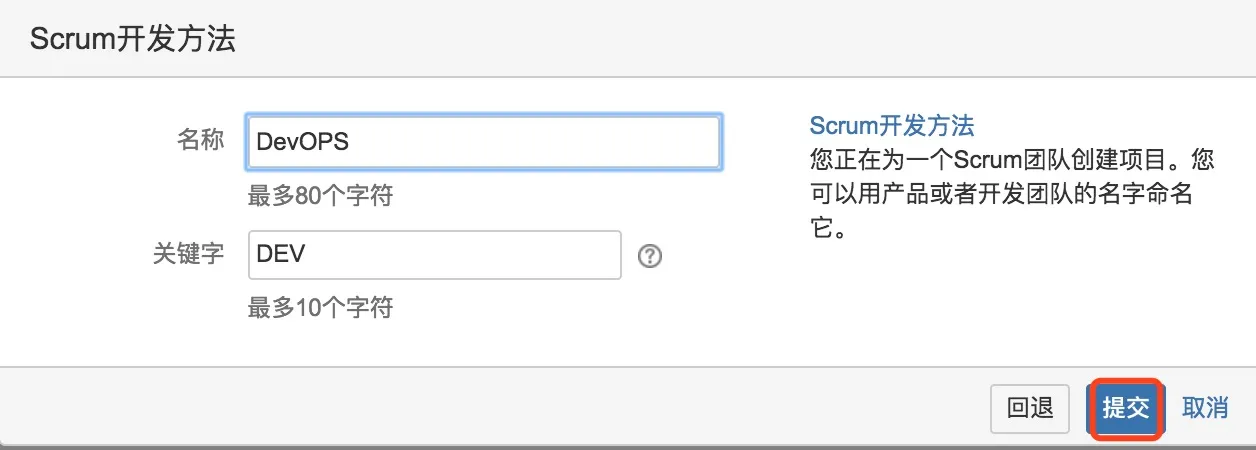The height and width of the screenshot is (450, 1256).
Task: Click the 名称 field label
Action: (200, 141)
